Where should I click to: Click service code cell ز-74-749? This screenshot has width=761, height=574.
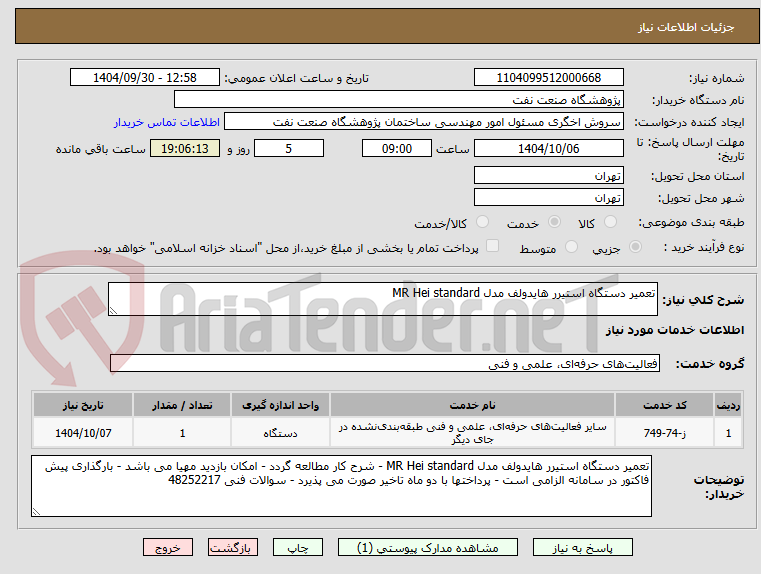click(664, 432)
